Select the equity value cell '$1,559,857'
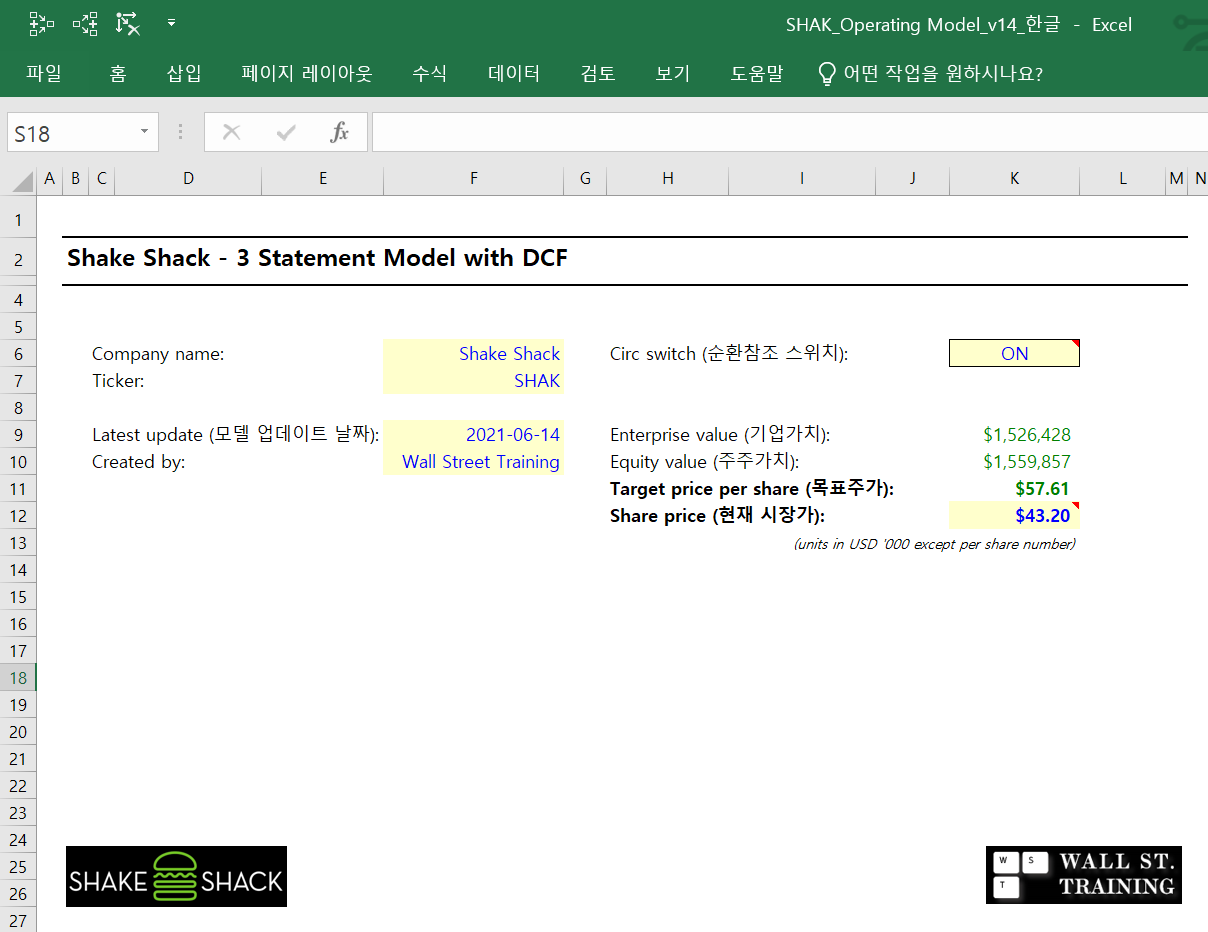The height and width of the screenshot is (932, 1208). pyautogui.click(x=1014, y=462)
